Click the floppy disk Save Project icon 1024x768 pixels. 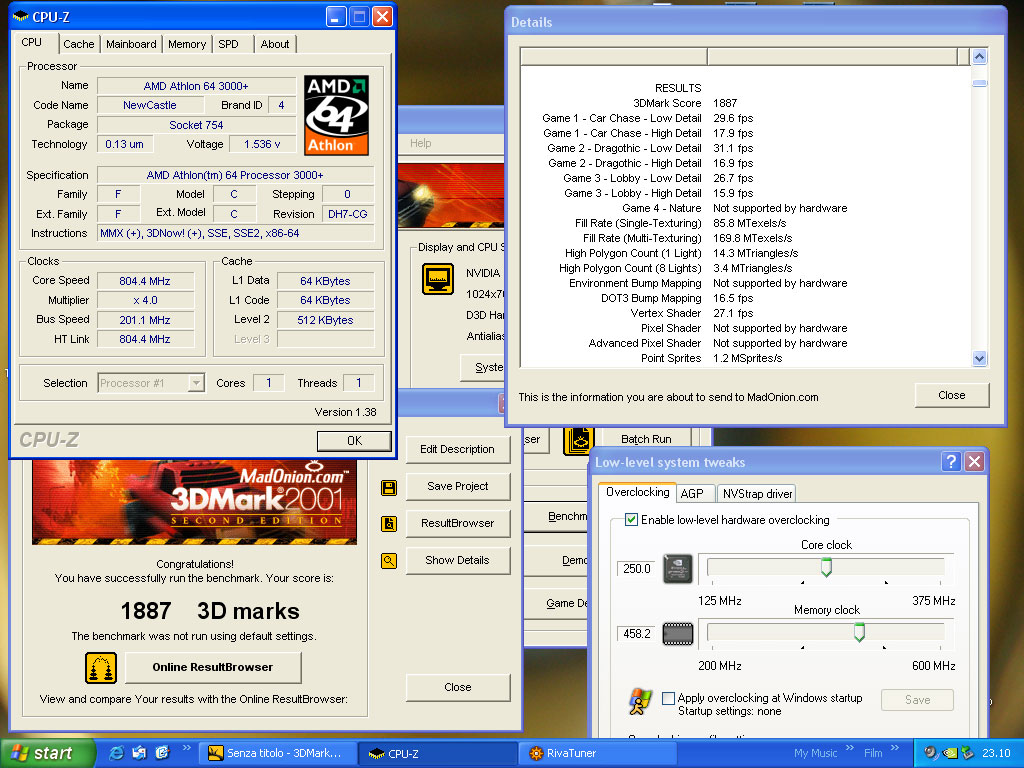(389, 487)
